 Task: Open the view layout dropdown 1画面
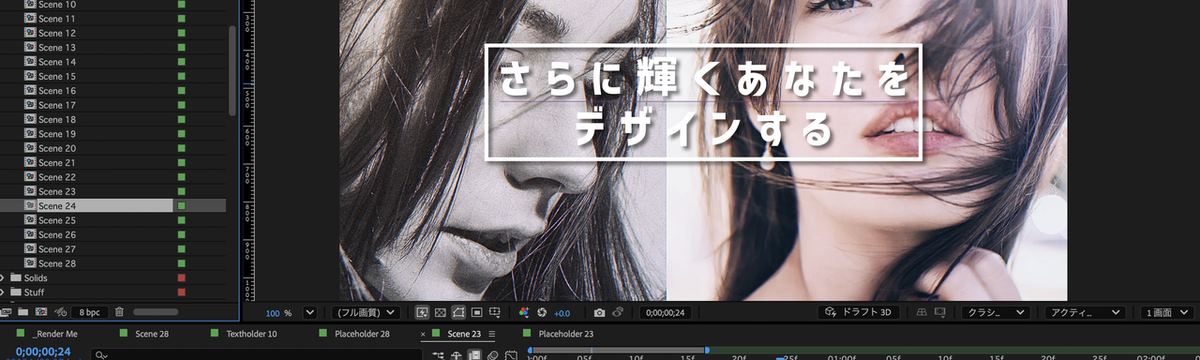point(1167,313)
